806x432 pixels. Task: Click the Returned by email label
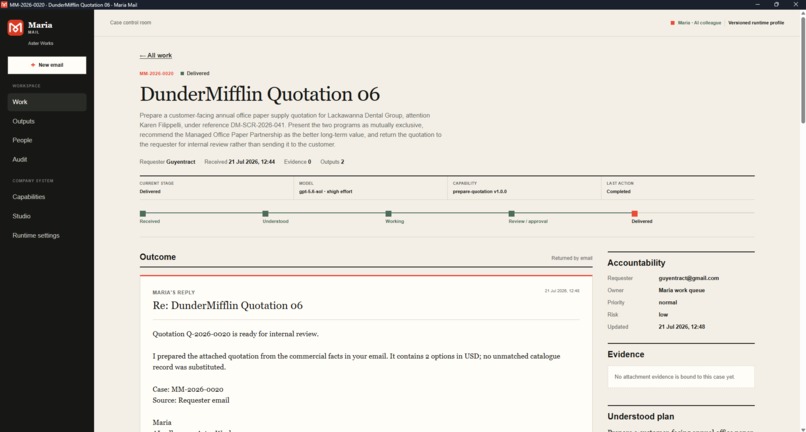[572, 258]
